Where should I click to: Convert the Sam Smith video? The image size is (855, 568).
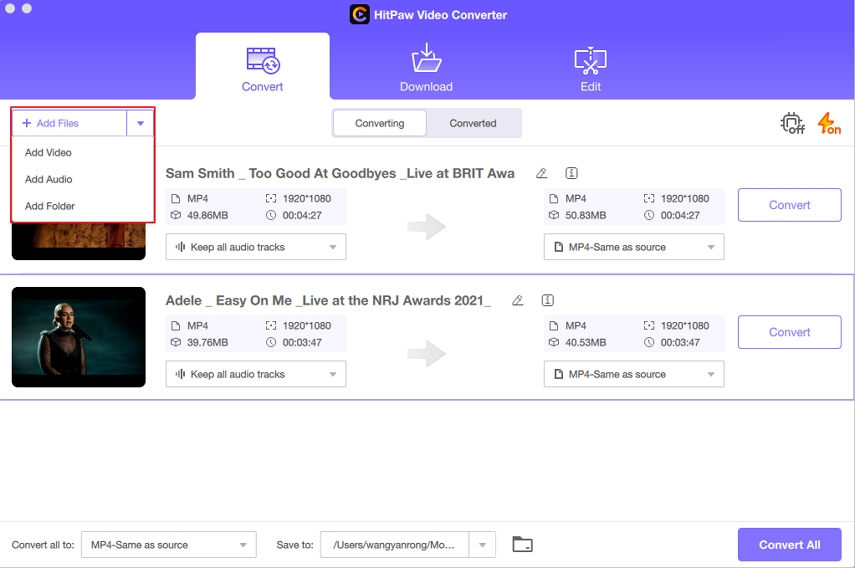pyautogui.click(x=790, y=205)
